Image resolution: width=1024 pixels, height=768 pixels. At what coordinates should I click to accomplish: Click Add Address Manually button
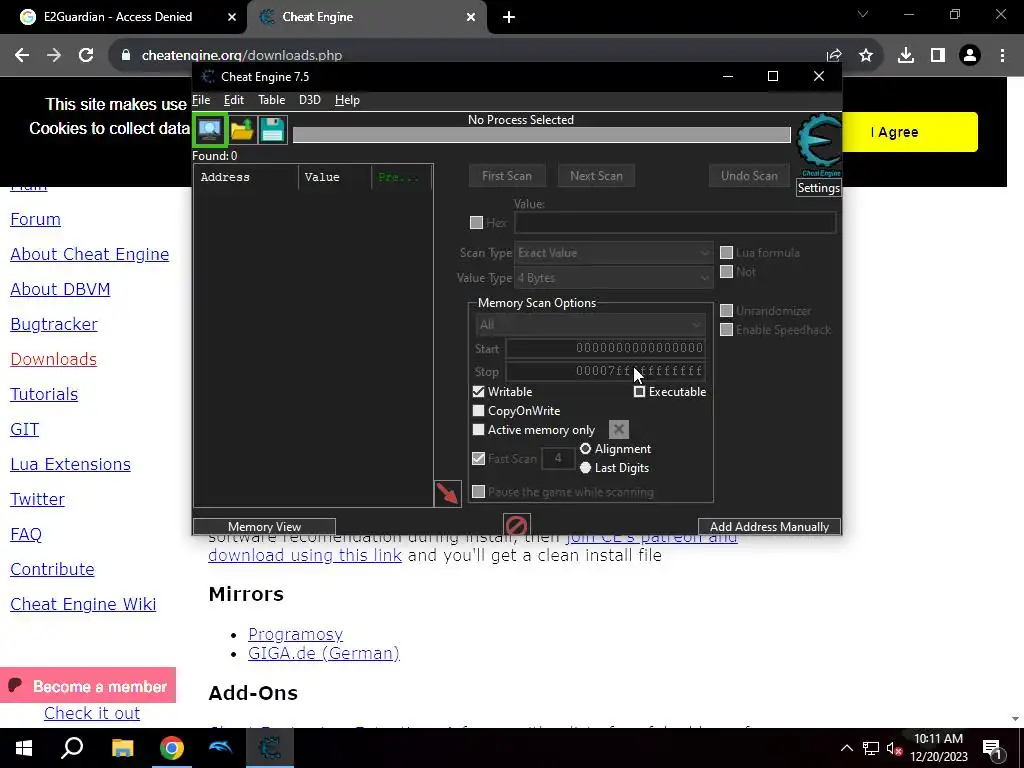(x=769, y=526)
